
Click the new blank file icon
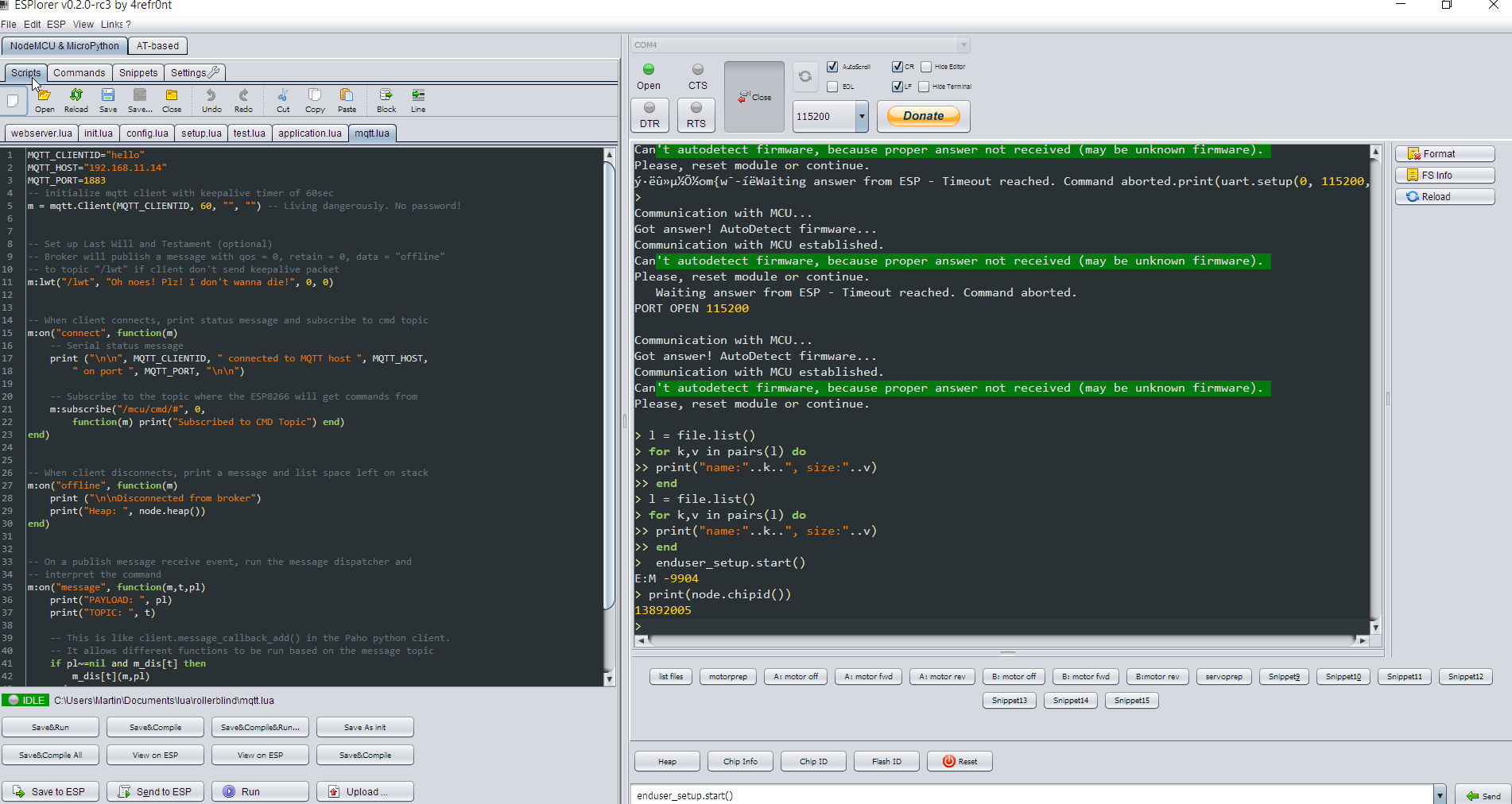point(13,101)
